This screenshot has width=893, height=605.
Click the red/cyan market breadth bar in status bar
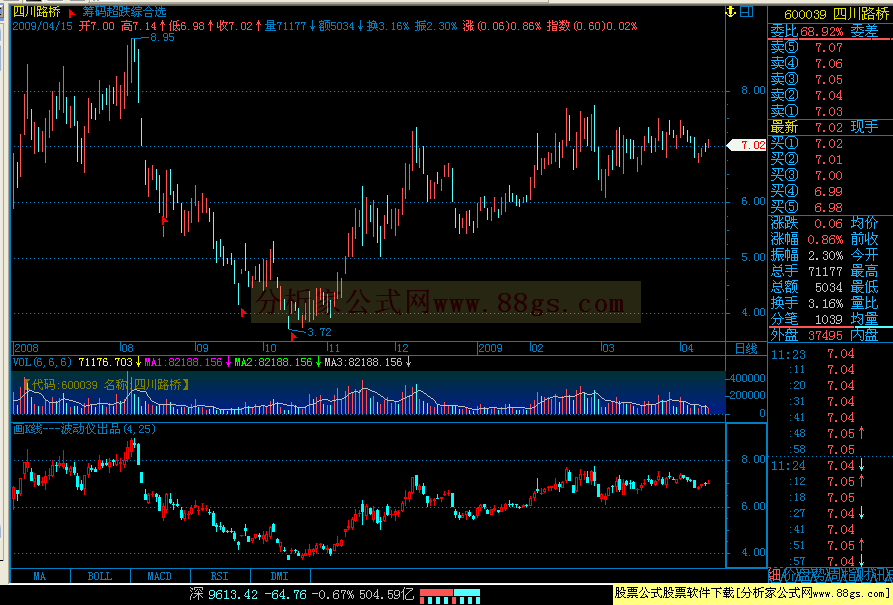tap(450, 596)
